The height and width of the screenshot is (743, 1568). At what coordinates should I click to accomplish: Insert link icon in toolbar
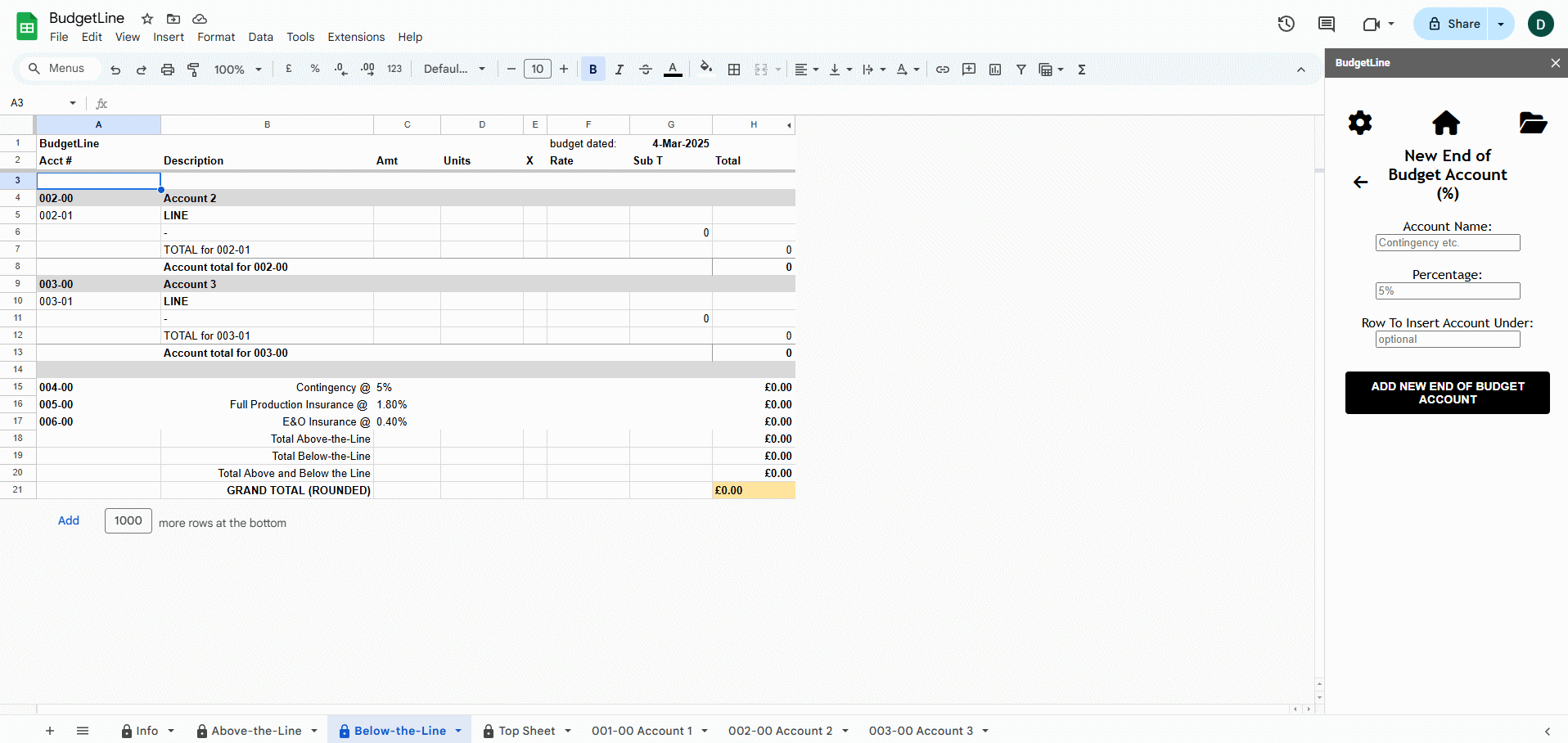(x=943, y=70)
